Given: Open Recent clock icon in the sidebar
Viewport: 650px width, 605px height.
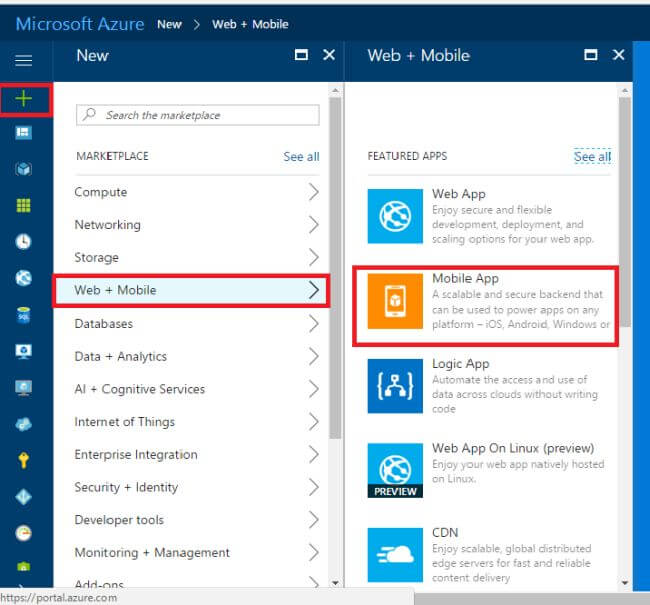Looking at the screenshot, I should [24, 242].
